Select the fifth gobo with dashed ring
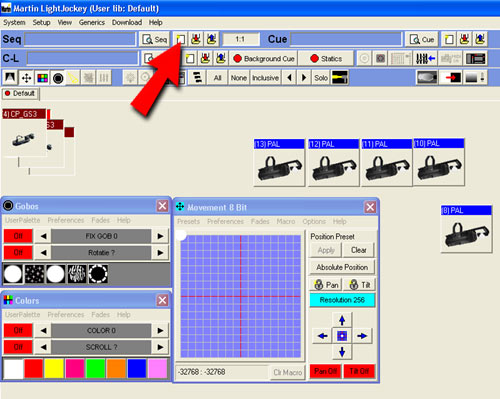The image size is (500, 399). pos(98,274)
